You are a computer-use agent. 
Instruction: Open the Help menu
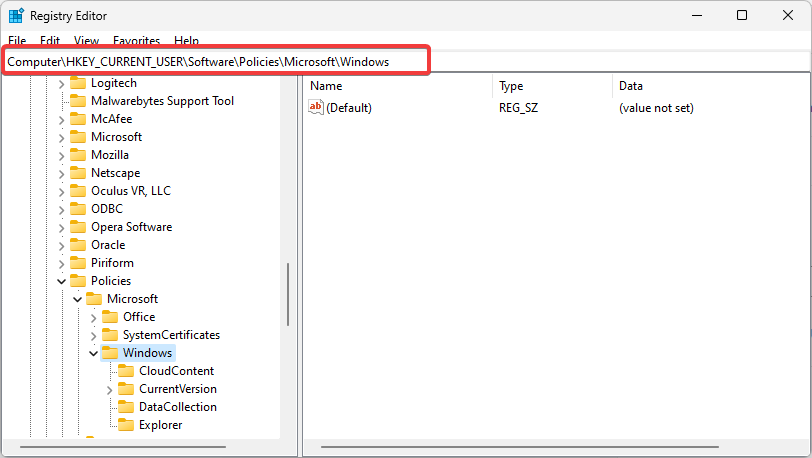pyautogui.click(x=186, y=40)
